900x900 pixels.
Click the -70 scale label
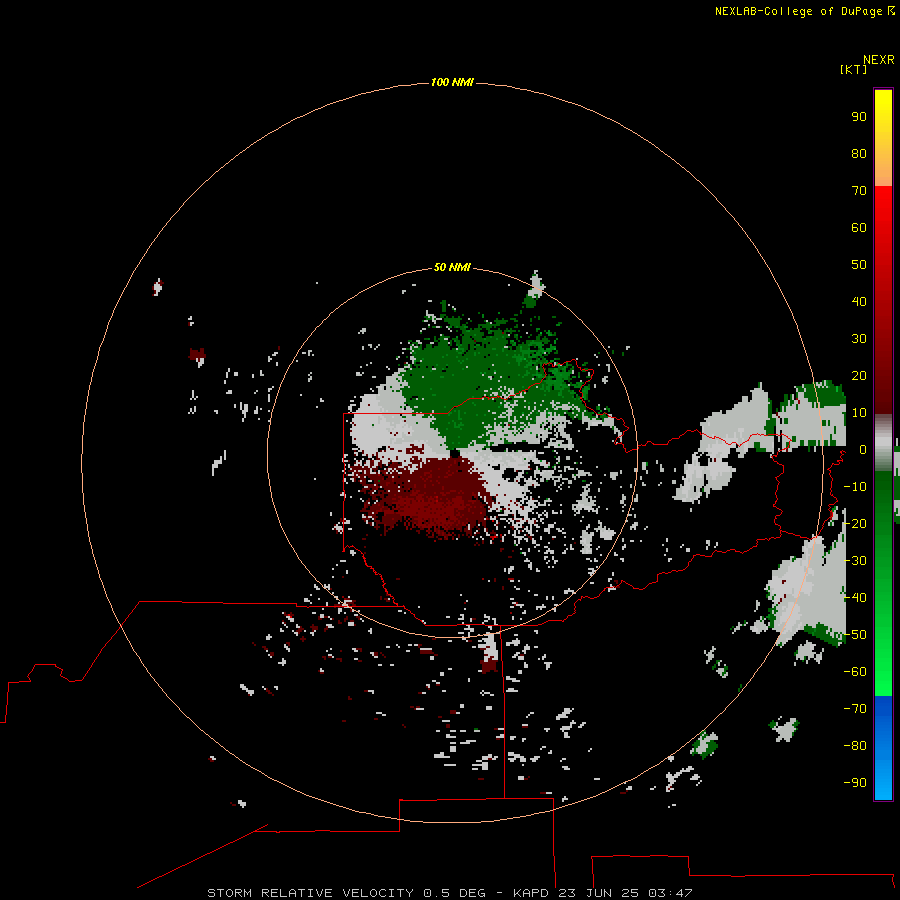[855, 709]
